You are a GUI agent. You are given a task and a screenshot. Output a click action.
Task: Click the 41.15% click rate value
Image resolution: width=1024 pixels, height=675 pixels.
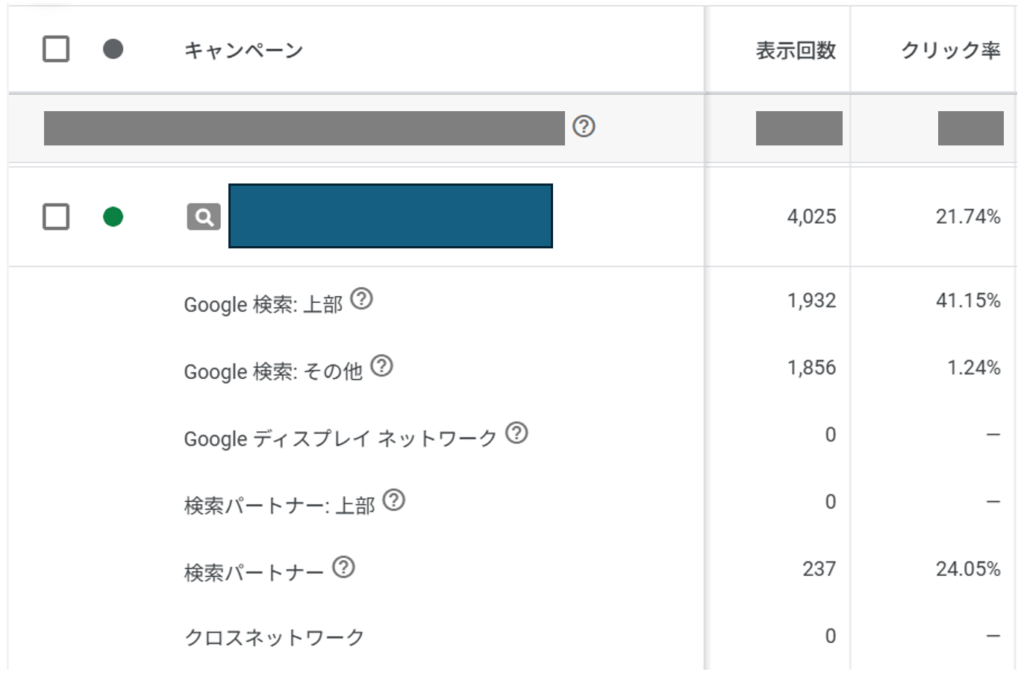(968, 300)
